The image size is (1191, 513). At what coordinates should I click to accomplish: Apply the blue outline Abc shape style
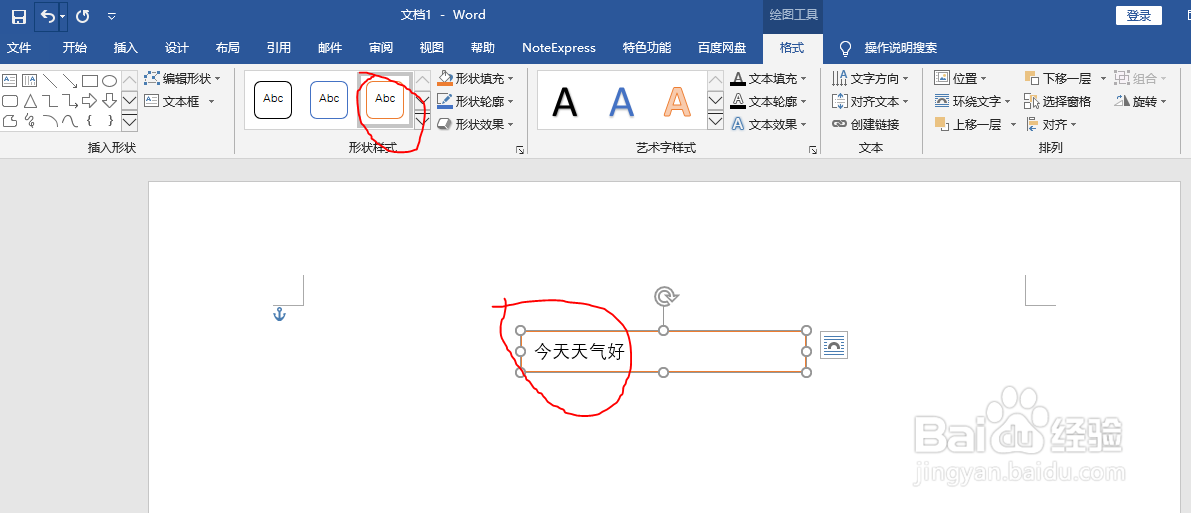click(x=329, y=100)
